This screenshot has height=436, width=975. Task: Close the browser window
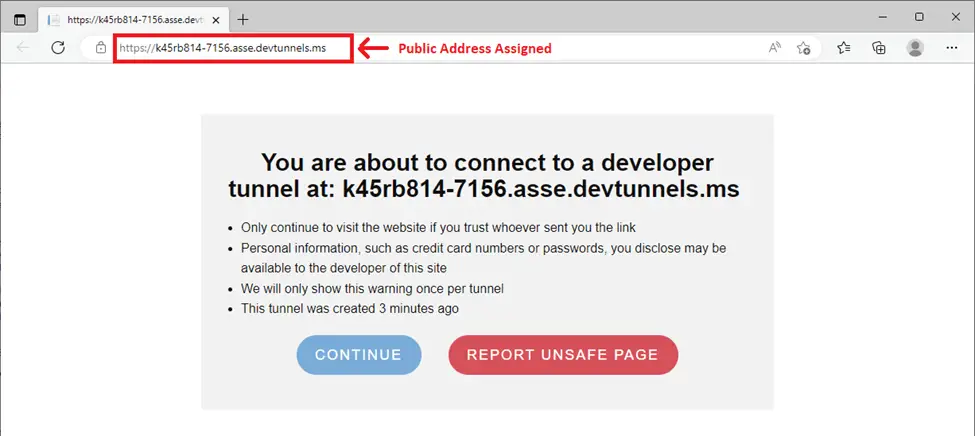(x=956, y=17)
